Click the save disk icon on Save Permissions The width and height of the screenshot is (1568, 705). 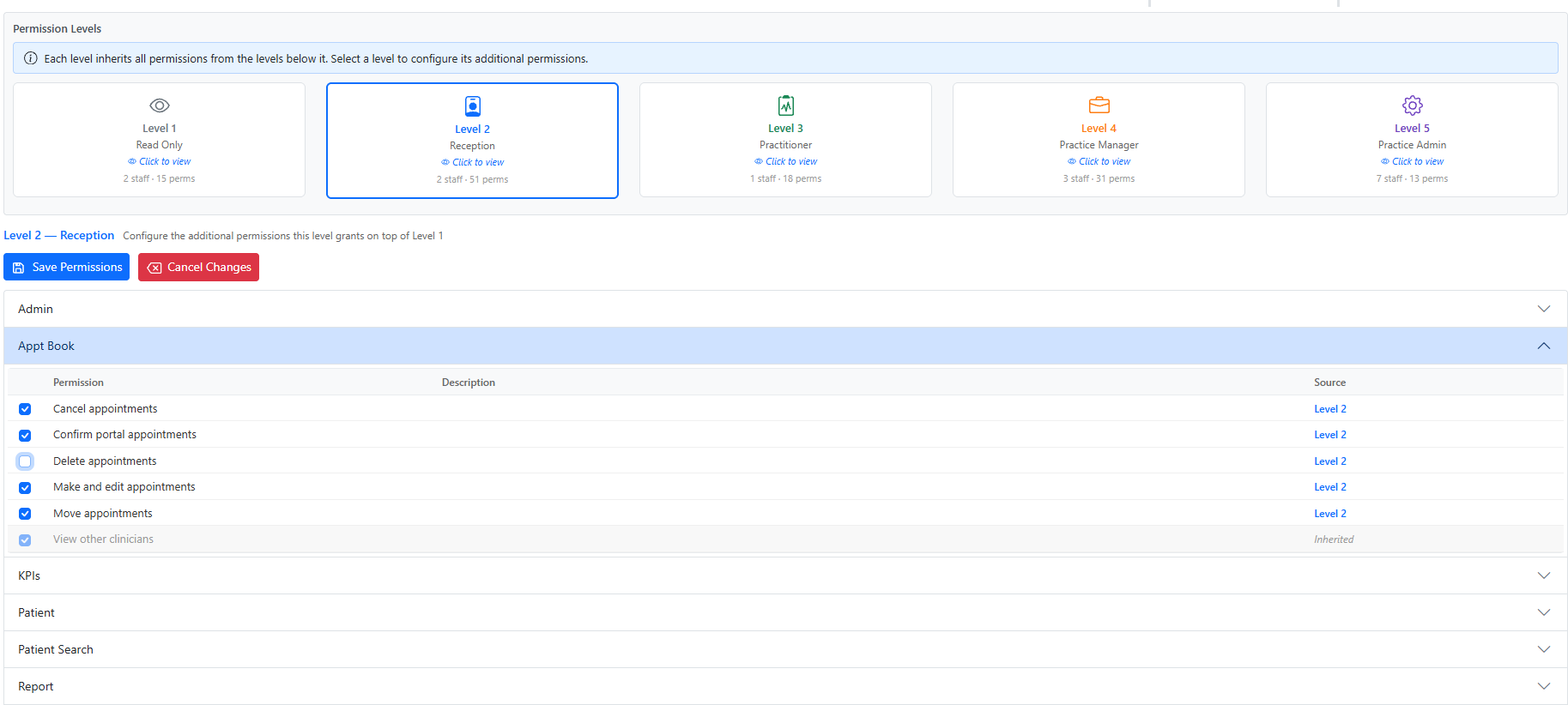point(19,268)
